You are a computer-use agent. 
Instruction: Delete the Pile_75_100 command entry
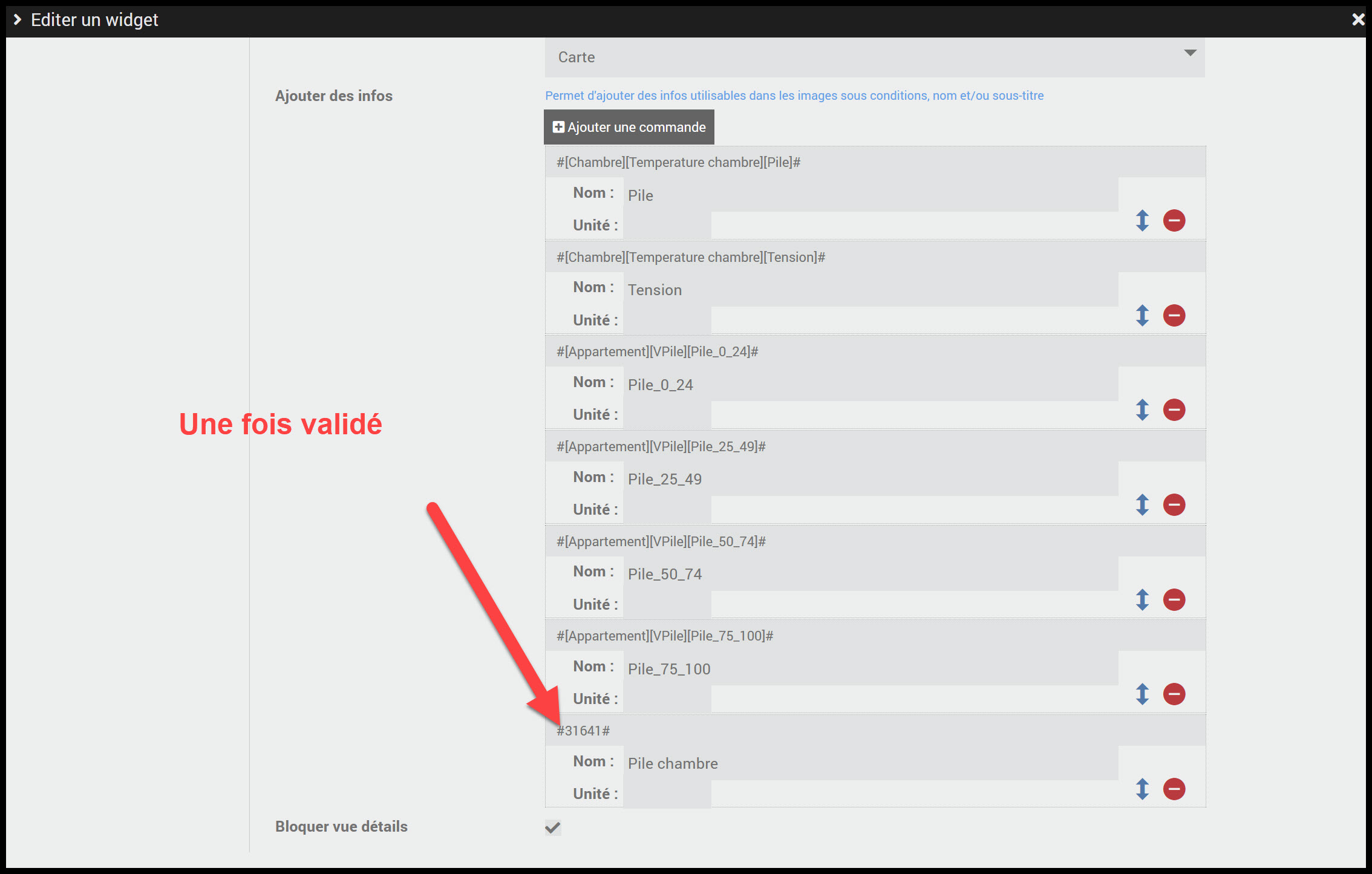pyautogui.click(x=1174, y=694)
